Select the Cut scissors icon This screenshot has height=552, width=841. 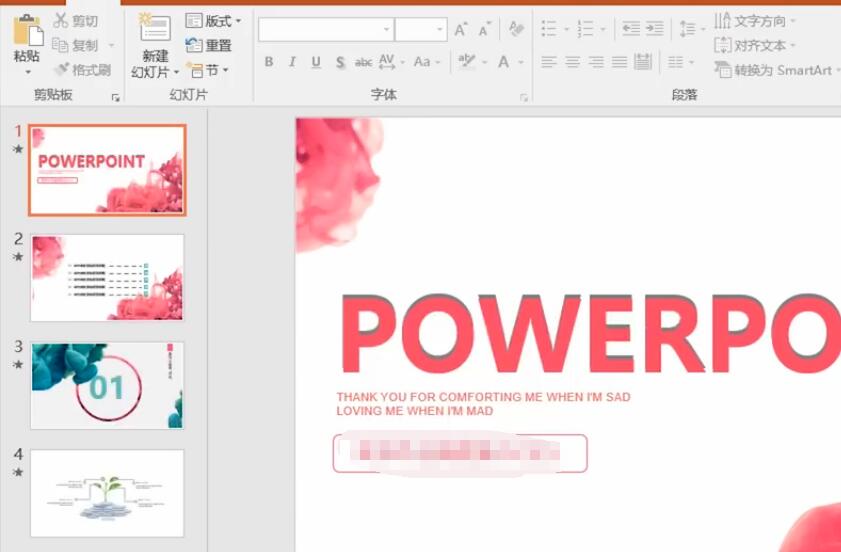61,21
